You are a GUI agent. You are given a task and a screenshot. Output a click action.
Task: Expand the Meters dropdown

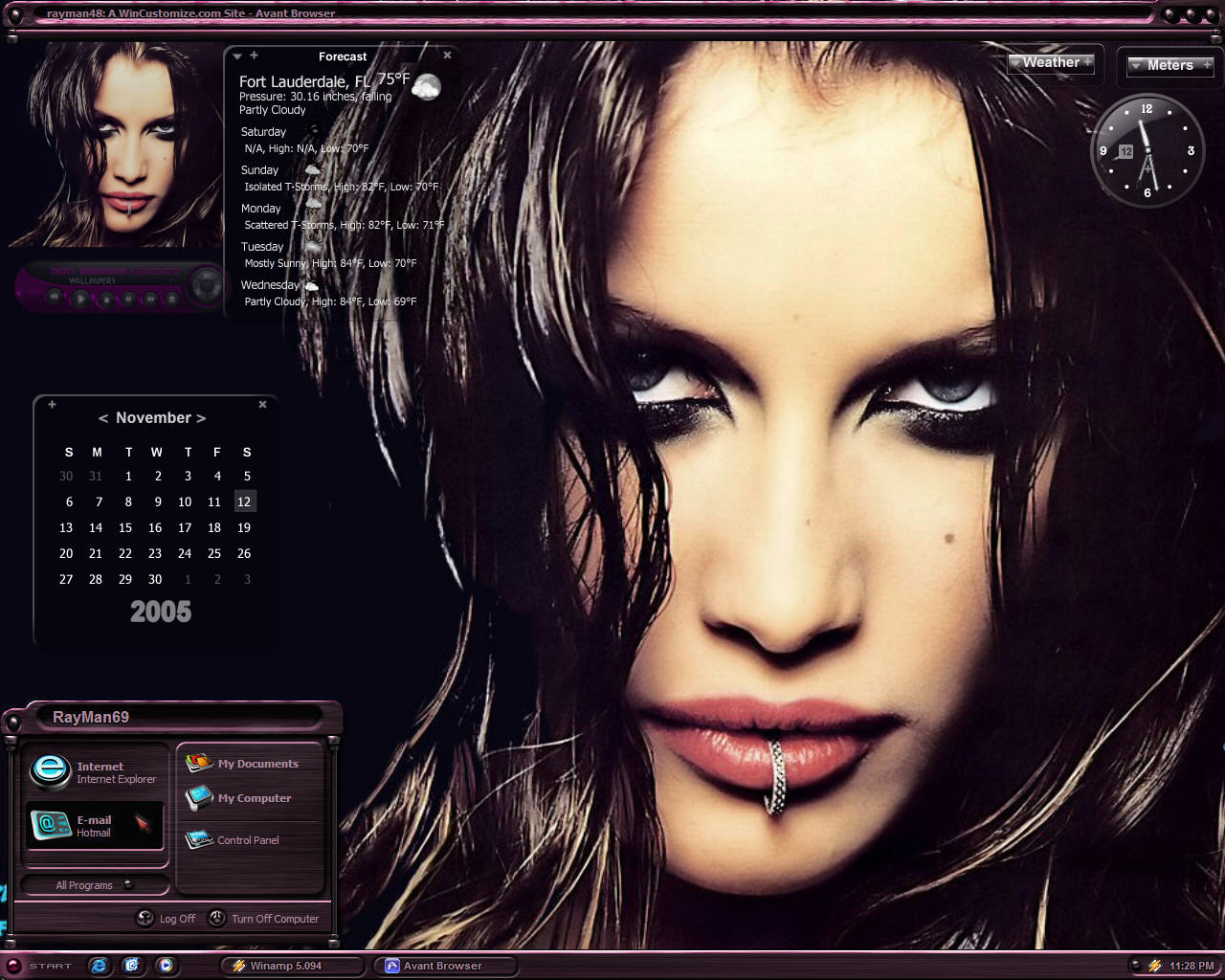[x=1169, y=65]
